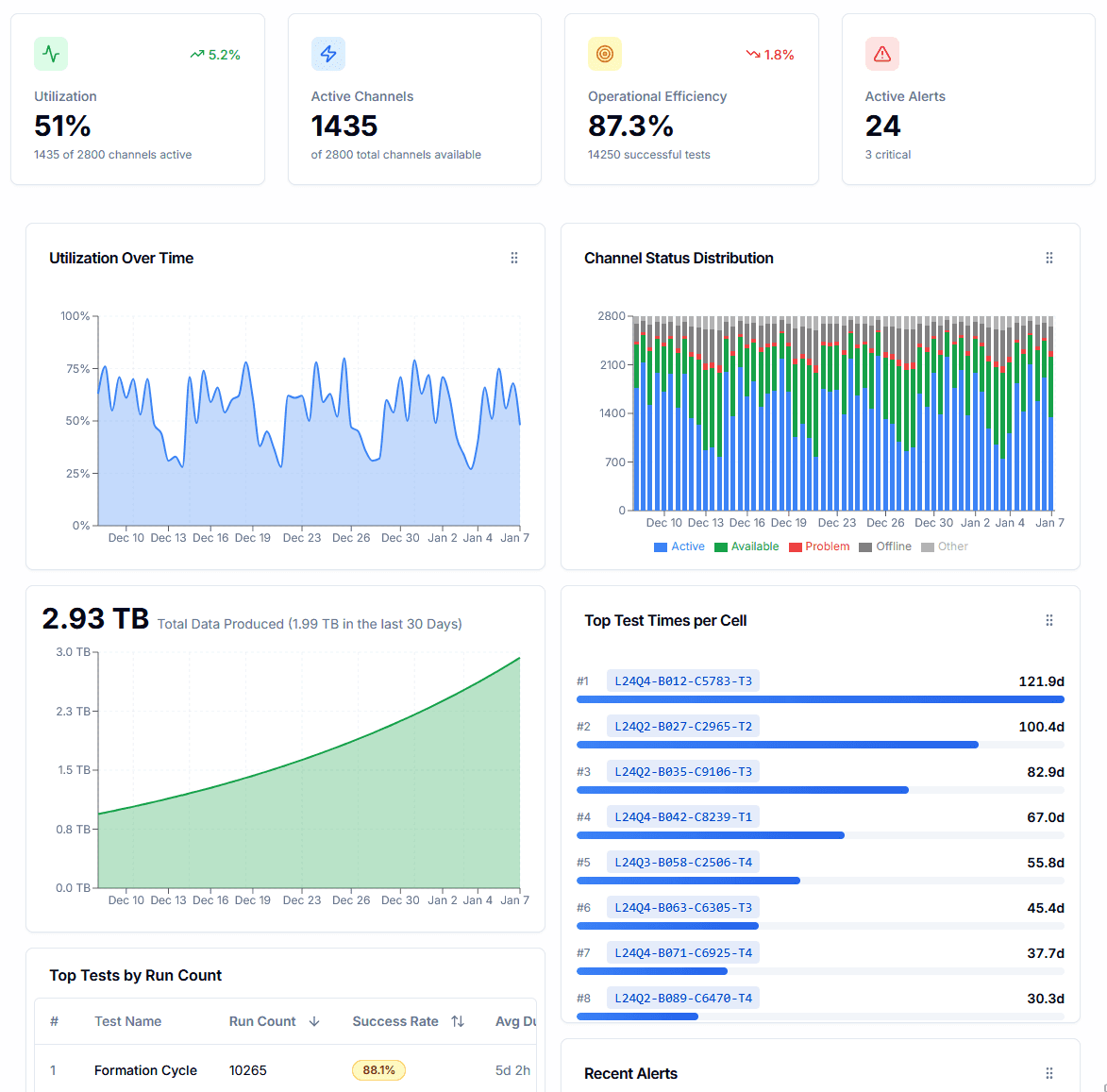Open cell link L24Q2-B035-C9106-T3
The height and width of the screenshot is (1092, 1107).
point(682,771)
